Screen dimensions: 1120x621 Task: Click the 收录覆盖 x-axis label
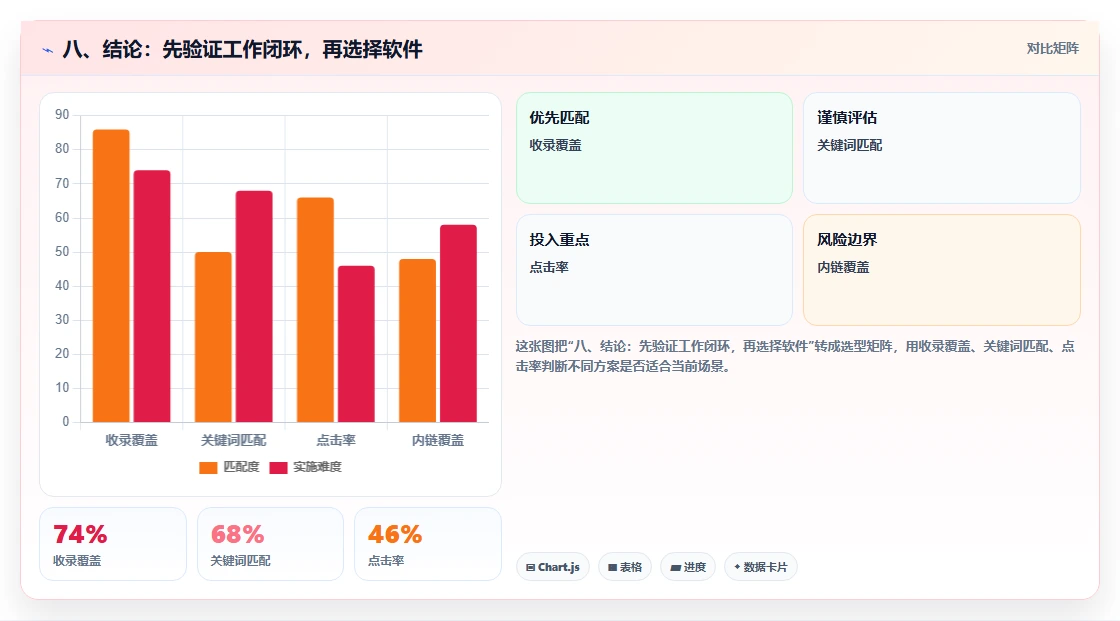131,440
